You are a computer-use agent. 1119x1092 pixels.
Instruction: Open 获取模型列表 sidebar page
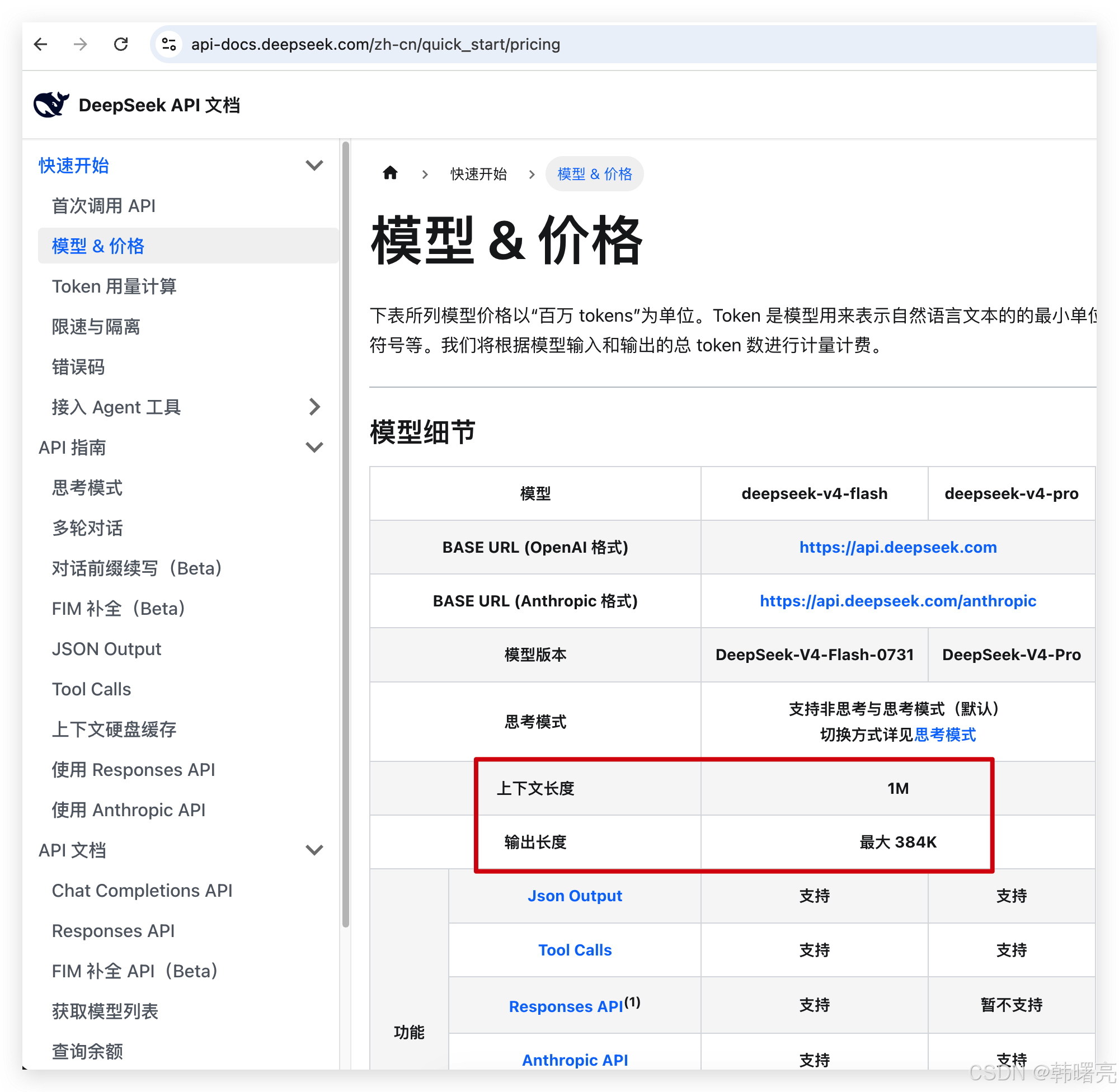[105, 1011]
